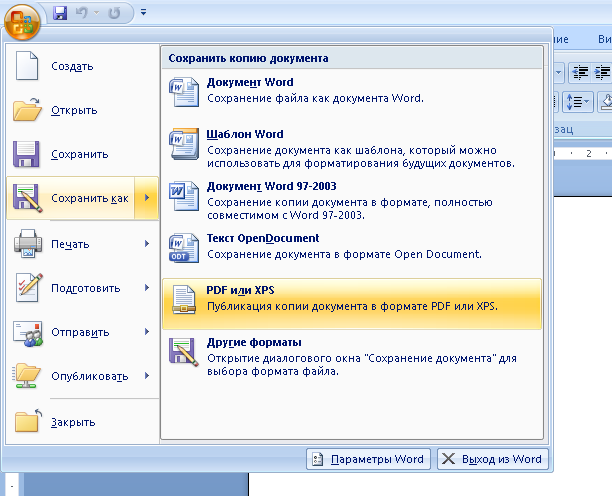The width and height of the screenshot is (612, 496).
Task: Click the closed folder icon for Закрыть
Action: 28,421
